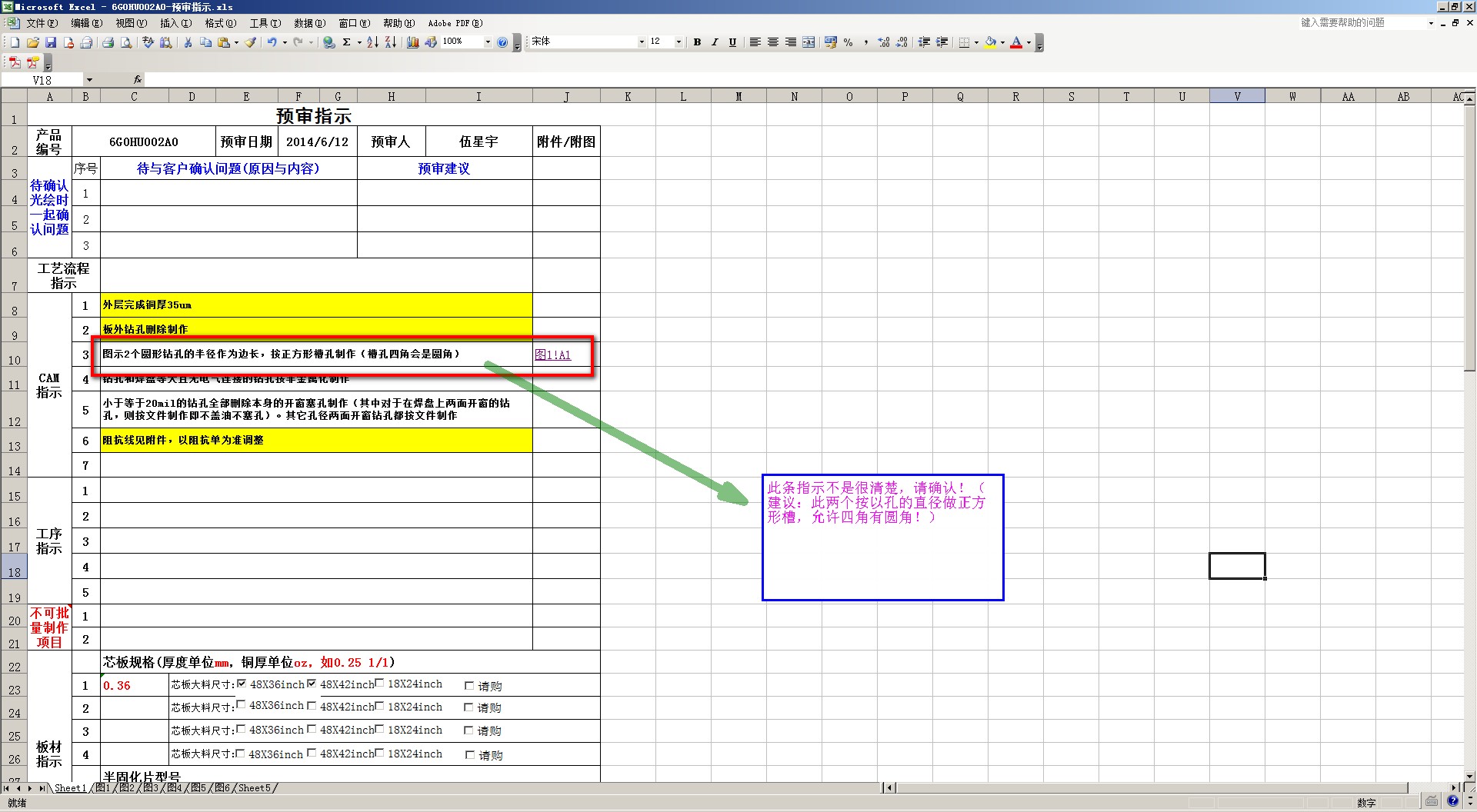Expand the Undo history arrow
This screenshot has width=1477, height=812.
click(x=285, y=42)
